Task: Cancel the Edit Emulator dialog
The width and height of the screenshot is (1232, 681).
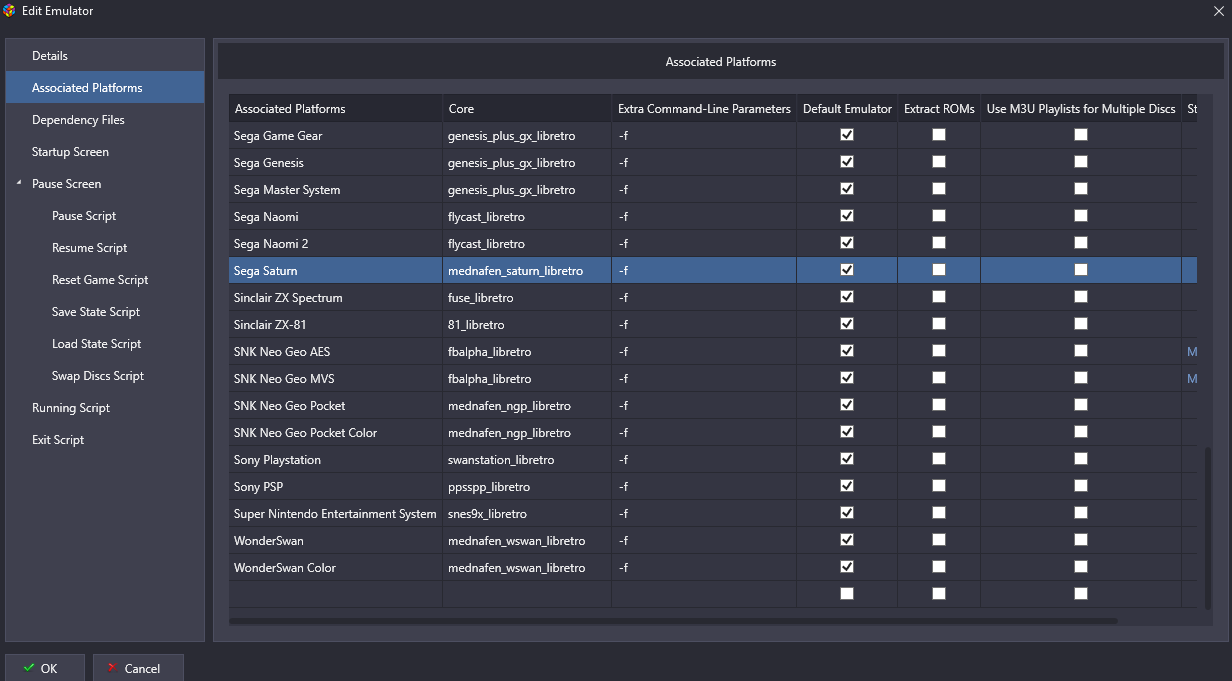Action: (138, 668)
